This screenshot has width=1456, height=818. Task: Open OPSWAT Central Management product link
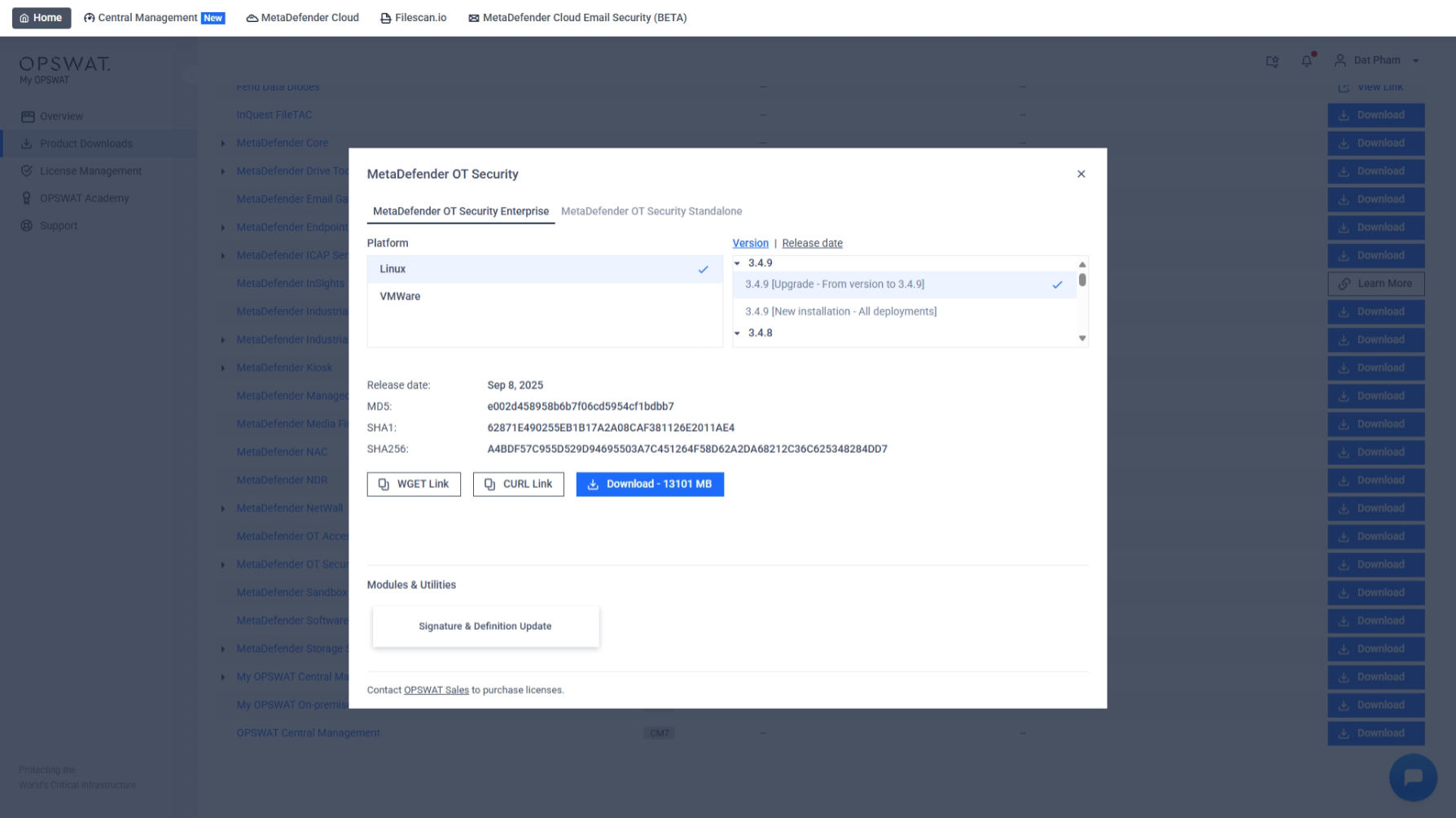point(308,733)
